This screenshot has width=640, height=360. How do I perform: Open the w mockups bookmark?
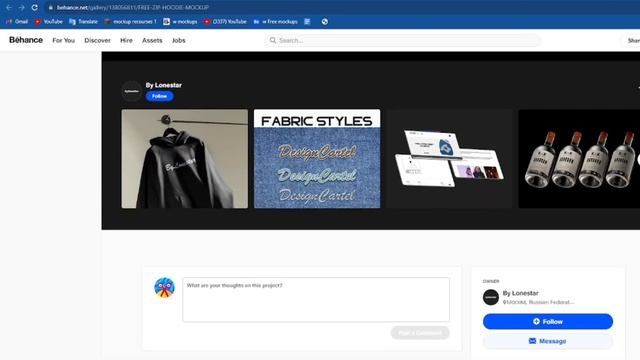click(180, 22)
